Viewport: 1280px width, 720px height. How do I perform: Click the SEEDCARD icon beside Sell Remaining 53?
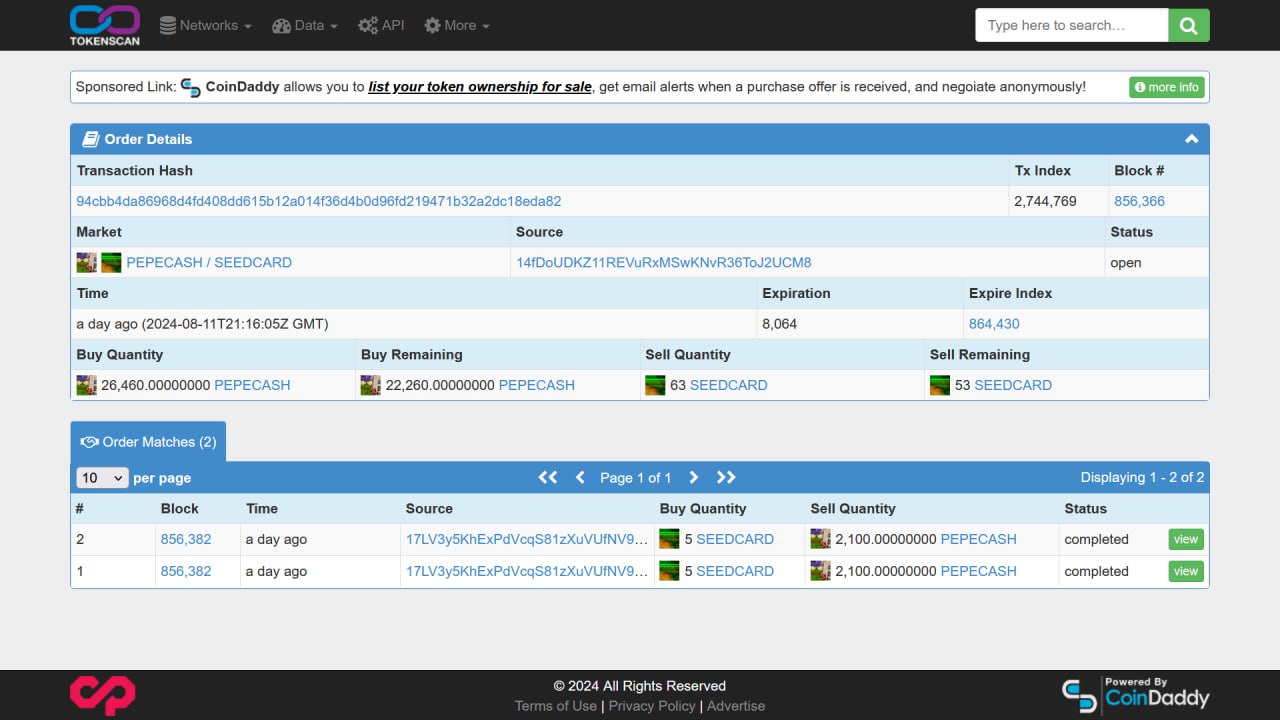(940, 385)
